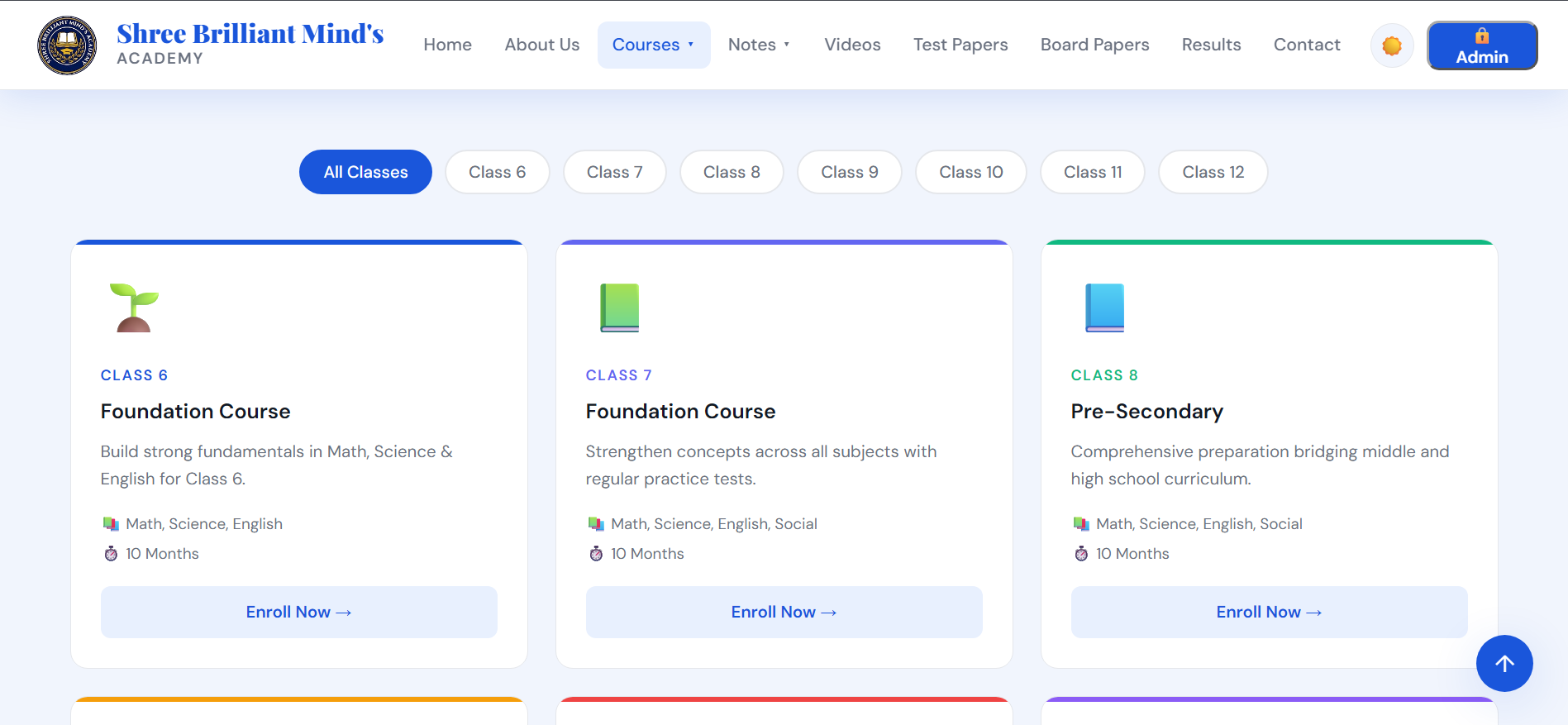
Task: Open the Admin login
Action: (x=1482, y=45)
